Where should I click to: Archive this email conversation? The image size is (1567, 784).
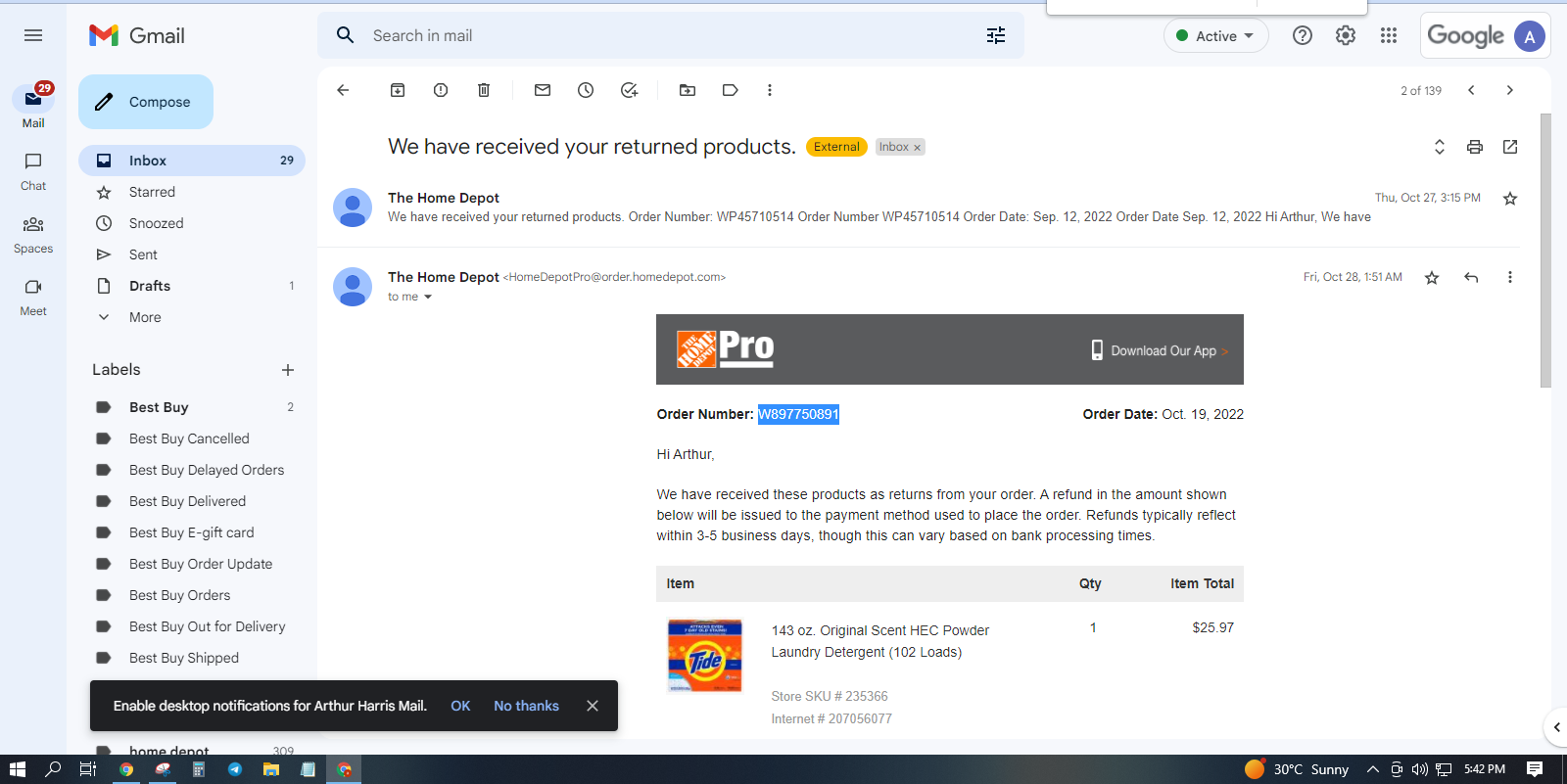(398, 90)
